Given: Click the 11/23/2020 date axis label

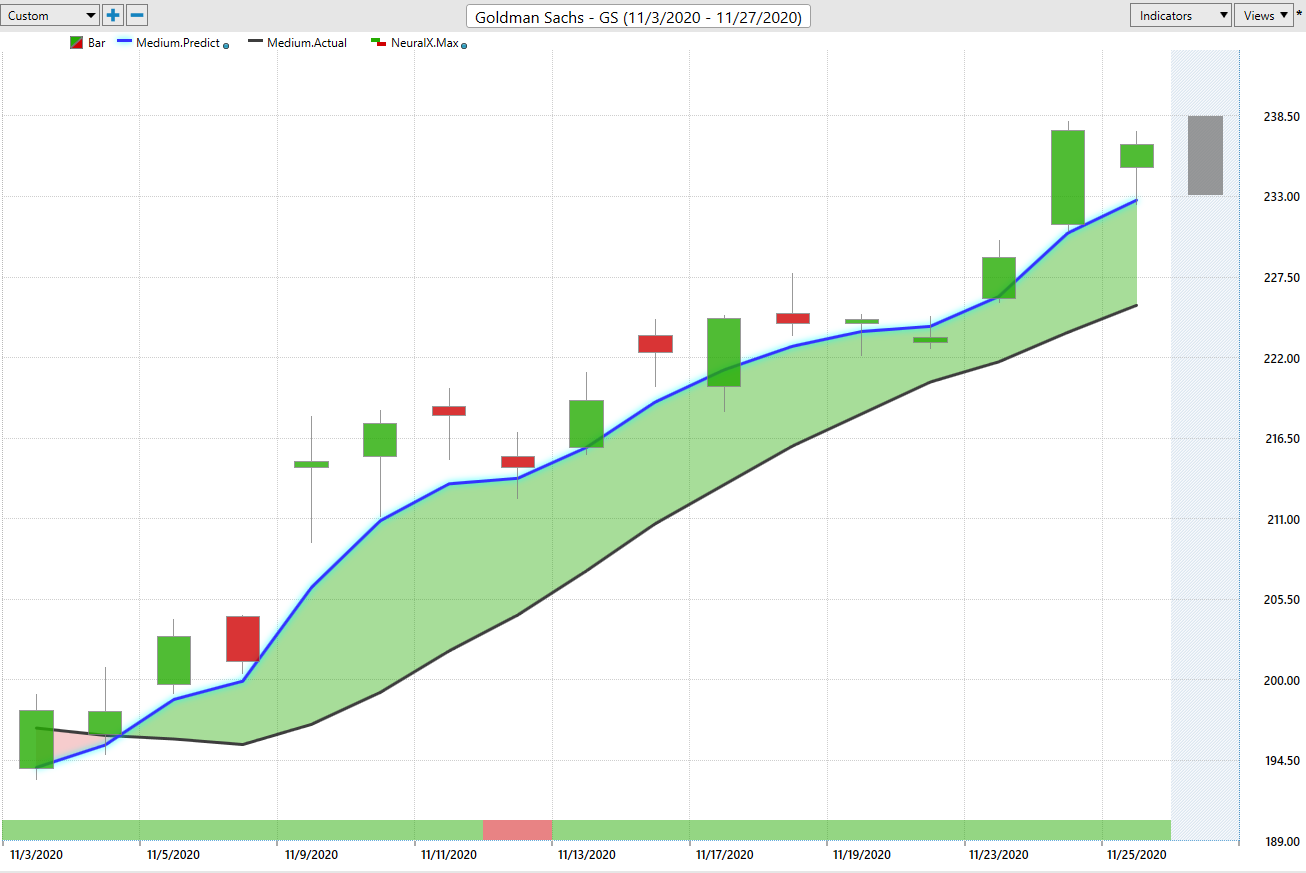Looking at the screenshot, I should pos(999,855).
